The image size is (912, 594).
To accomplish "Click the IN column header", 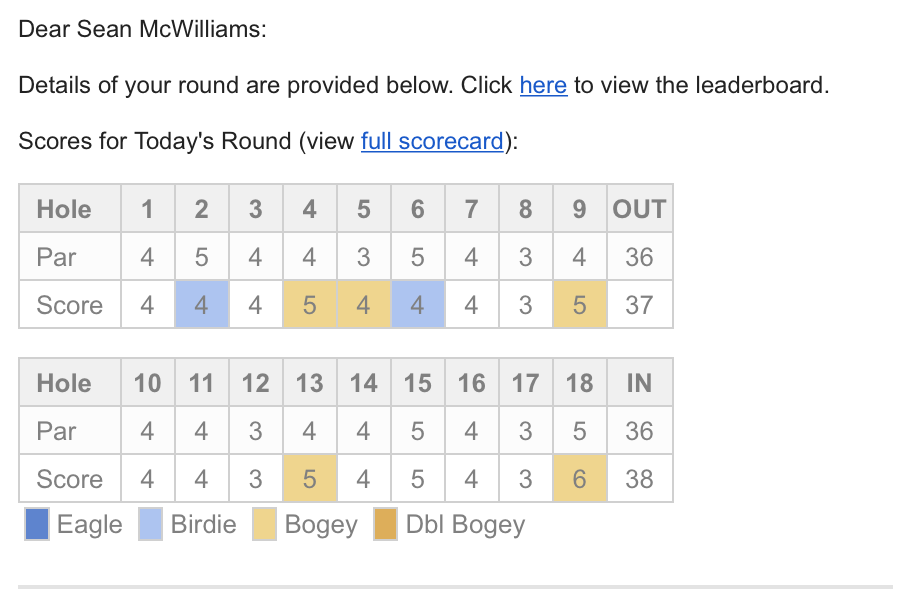I will tap(639, 383).
